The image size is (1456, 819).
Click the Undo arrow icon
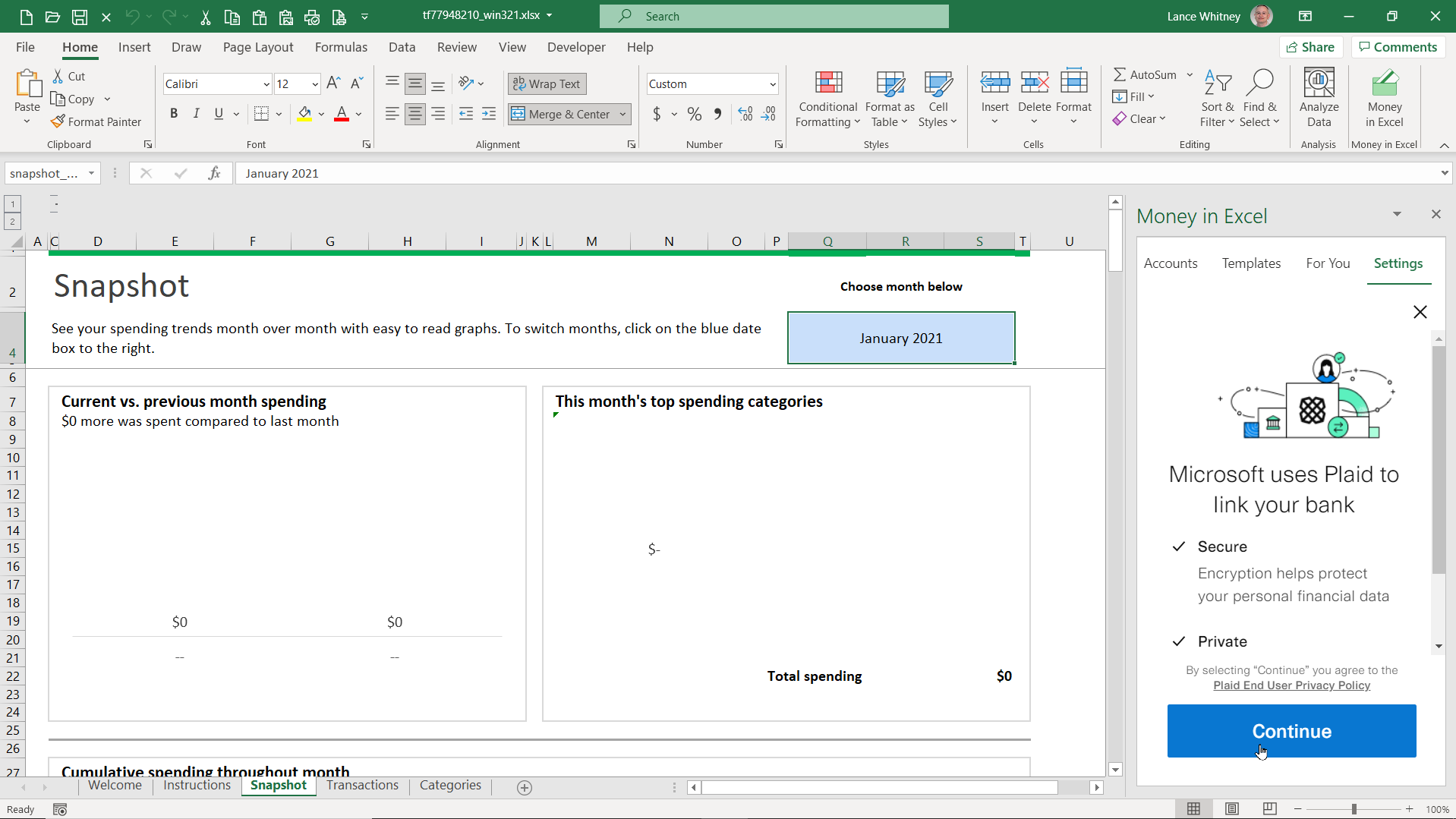[x=133, y=16]
